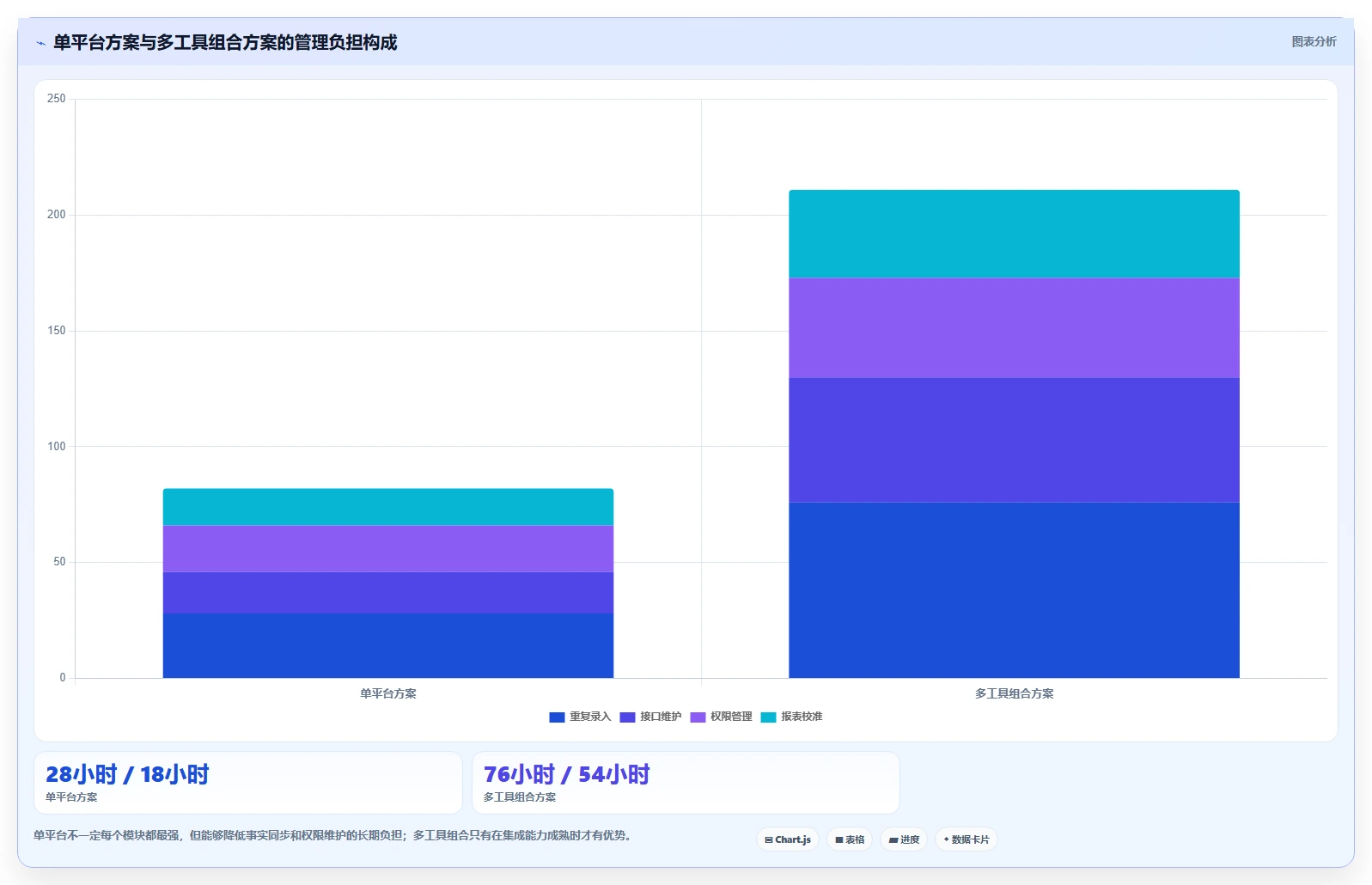
Task: Click the chart title icon beside the heading
Action: (40, 43)
